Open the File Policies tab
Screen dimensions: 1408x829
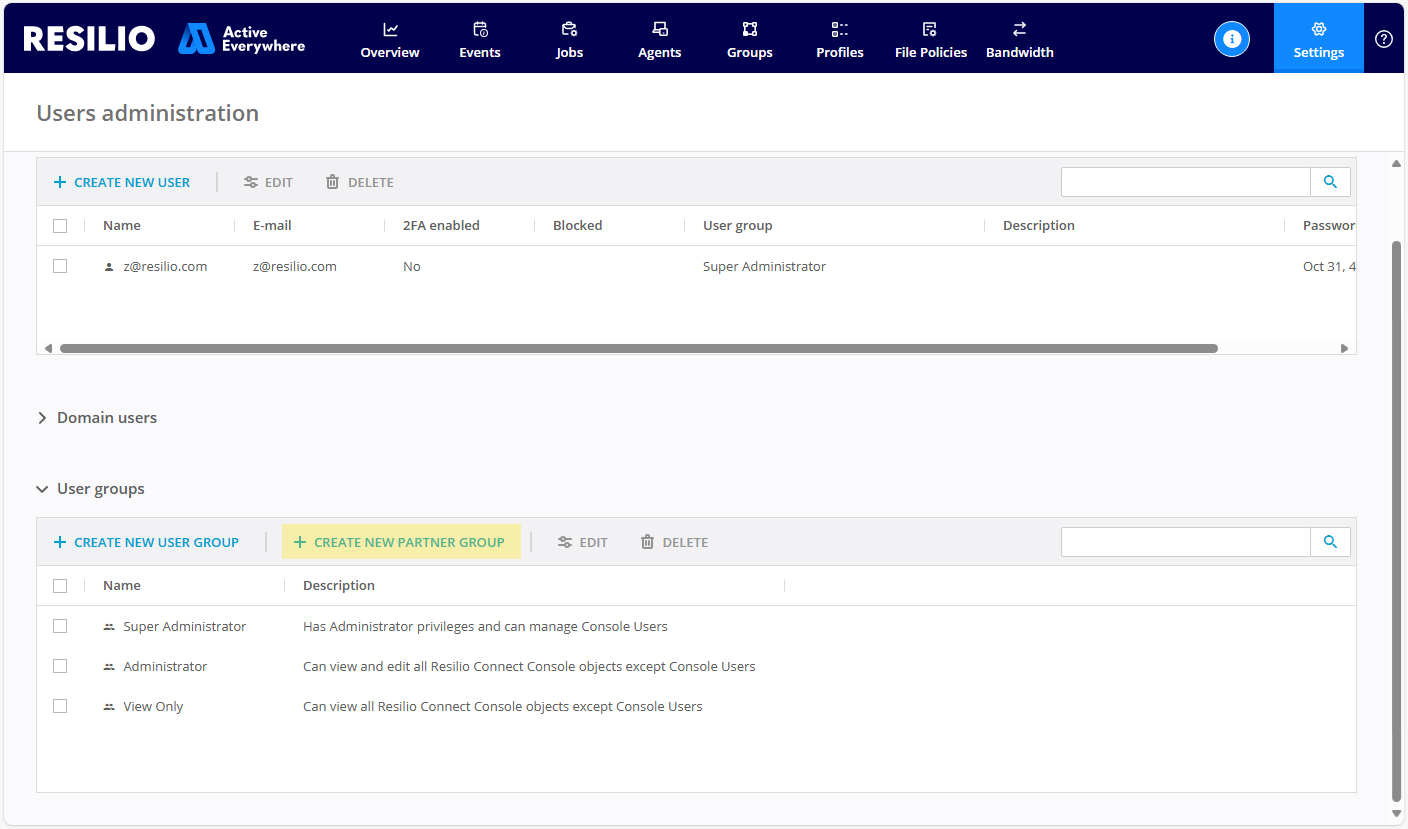(x=930, y=40)
